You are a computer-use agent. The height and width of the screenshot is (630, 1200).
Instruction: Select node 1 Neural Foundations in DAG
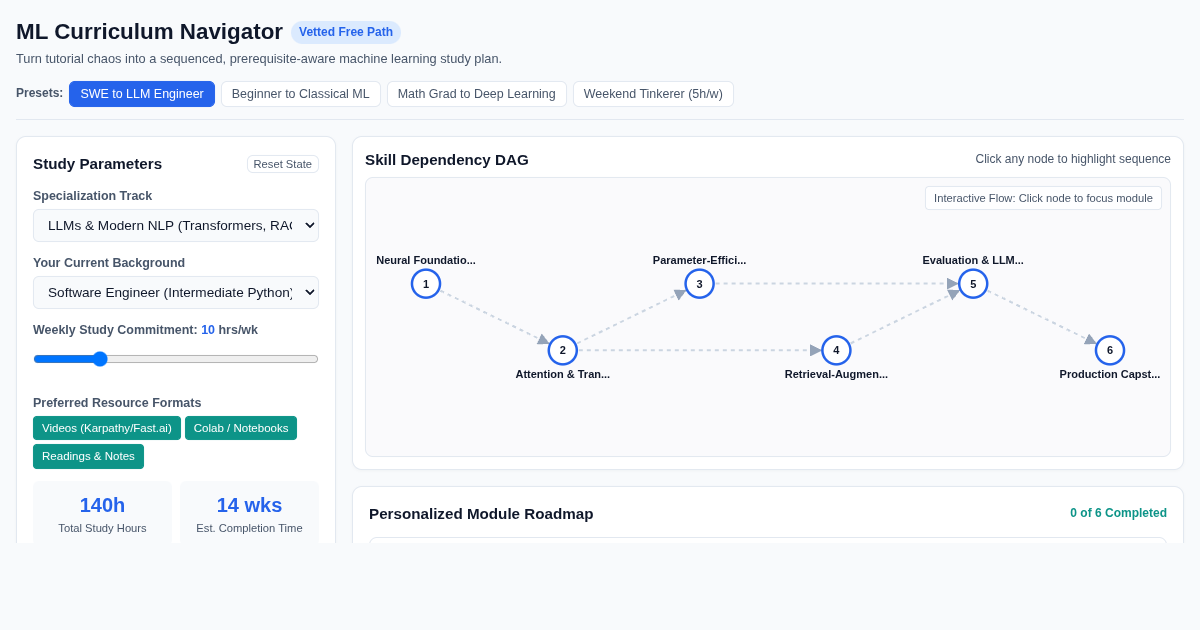coord(426,284)
